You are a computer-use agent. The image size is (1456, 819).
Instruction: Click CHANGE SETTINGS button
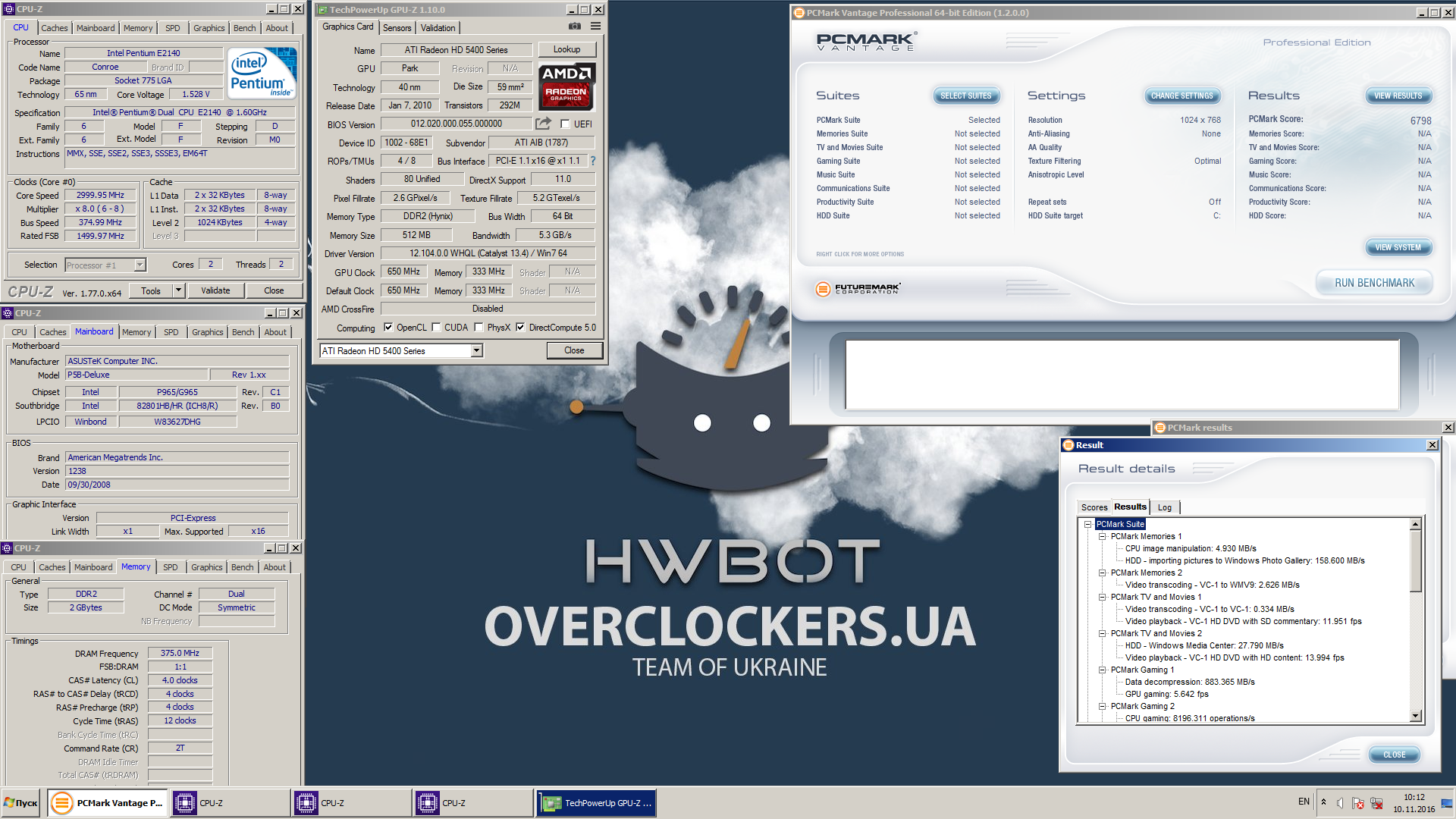tap(1182, 96)
